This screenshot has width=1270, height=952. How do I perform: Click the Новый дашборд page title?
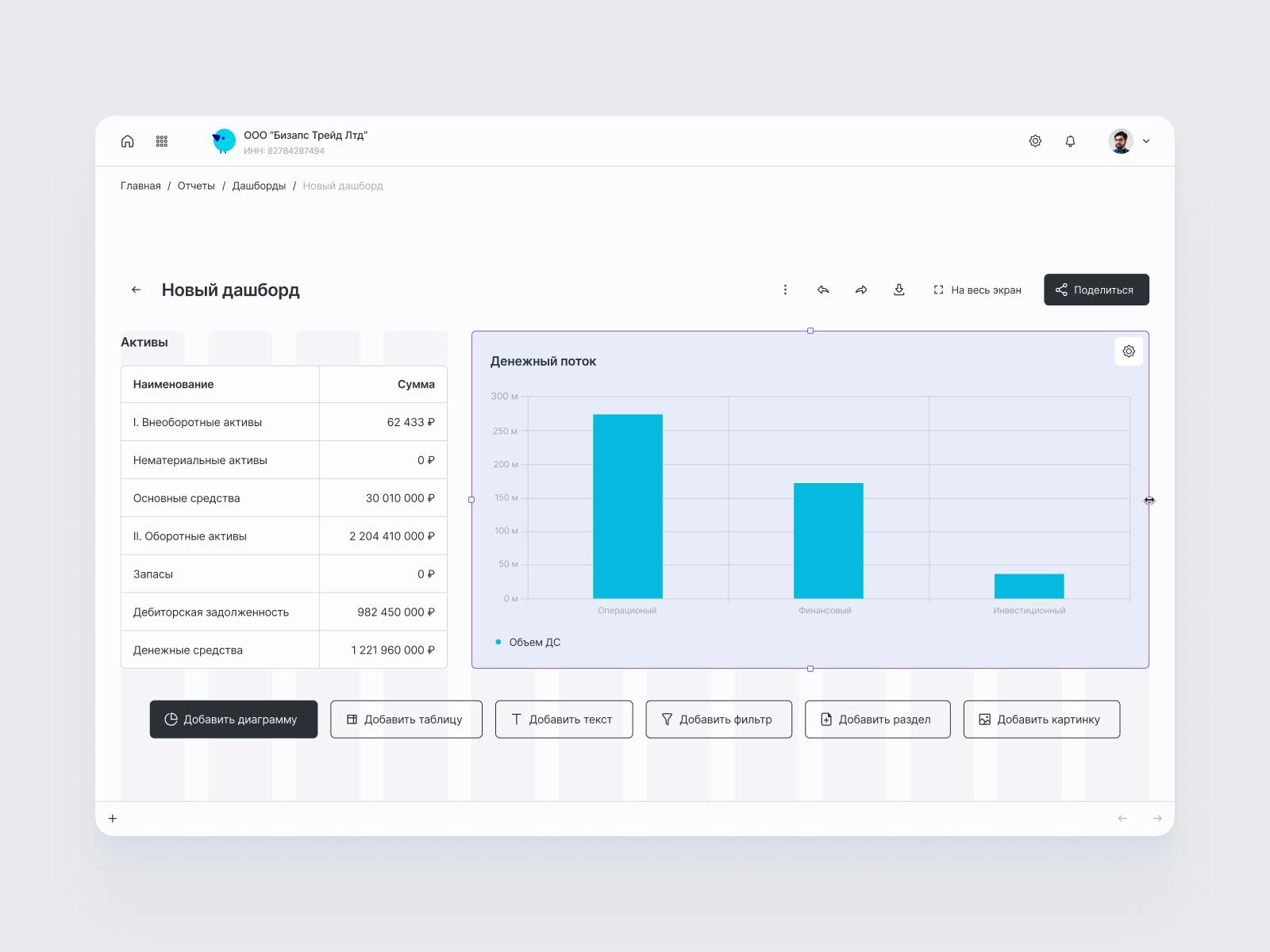231,290
